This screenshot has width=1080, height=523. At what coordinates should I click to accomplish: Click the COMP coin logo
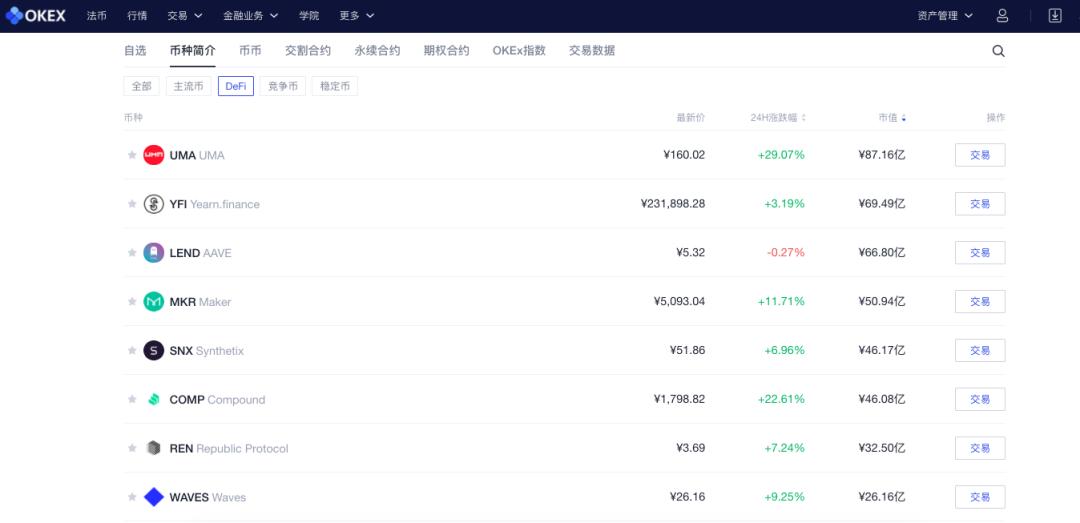pyautogui.click(x=154, y=400)
